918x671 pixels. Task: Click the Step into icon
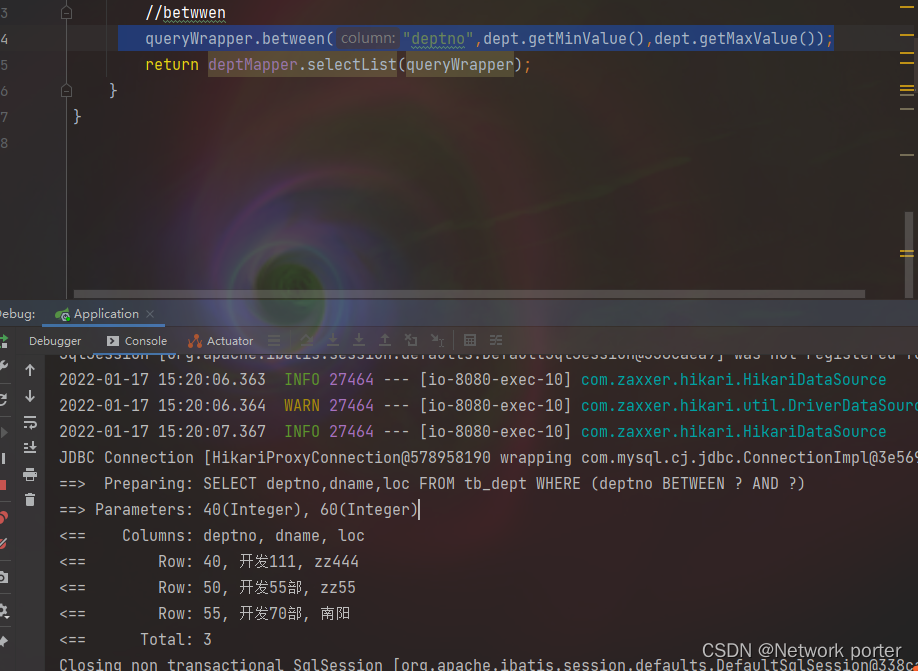pos(333,340)
